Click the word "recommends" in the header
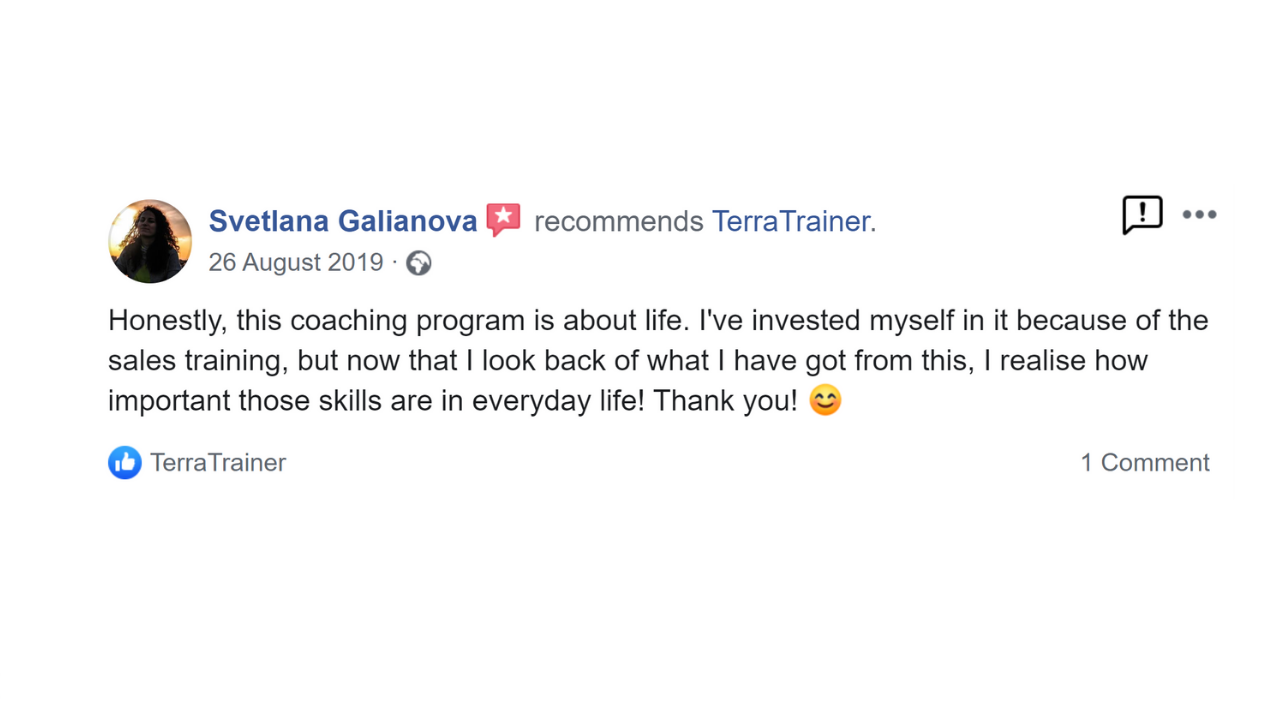The height and width of the screenshot is (720, 1280). click(x=619, y=221)
